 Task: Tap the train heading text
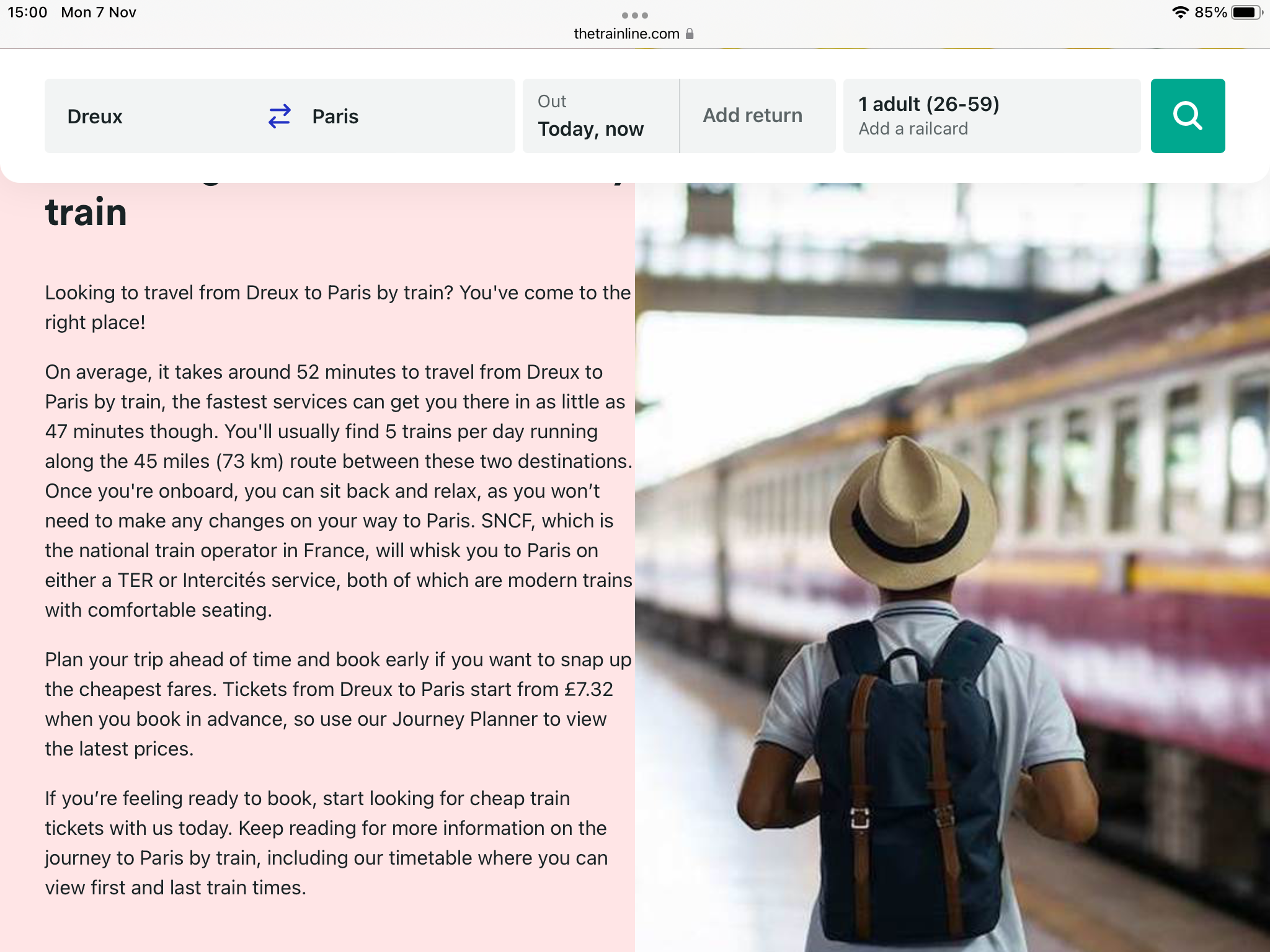(86, 212)
